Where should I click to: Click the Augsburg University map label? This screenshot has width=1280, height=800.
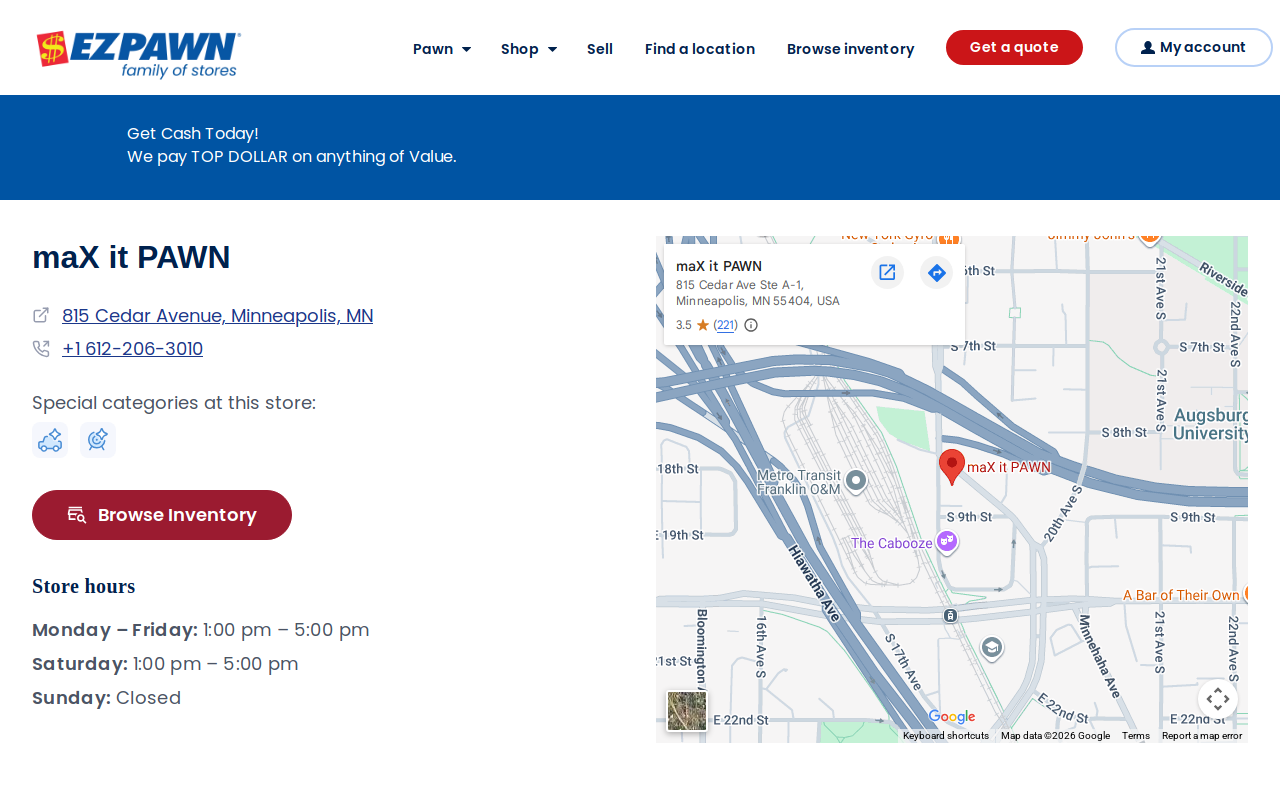click(x=1210, y=424)
